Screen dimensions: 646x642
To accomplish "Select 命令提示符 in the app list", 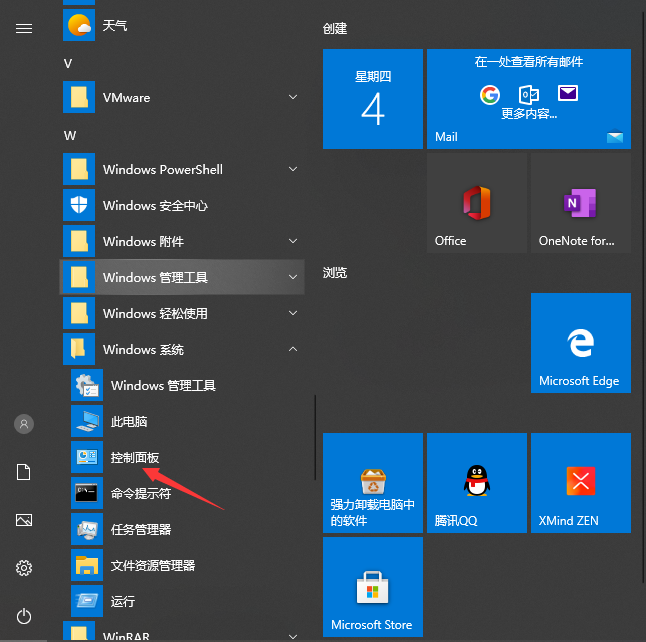I will pos(140,494).
